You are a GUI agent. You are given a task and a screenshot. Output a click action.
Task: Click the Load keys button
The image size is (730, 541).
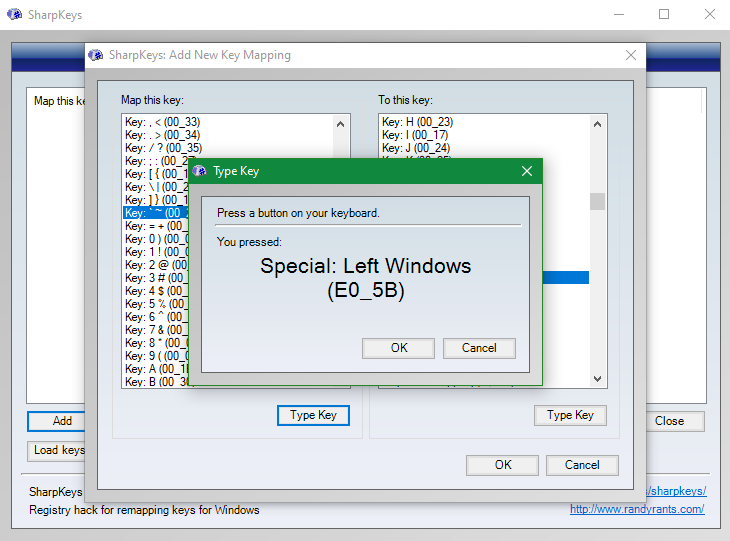coord(56,451)
